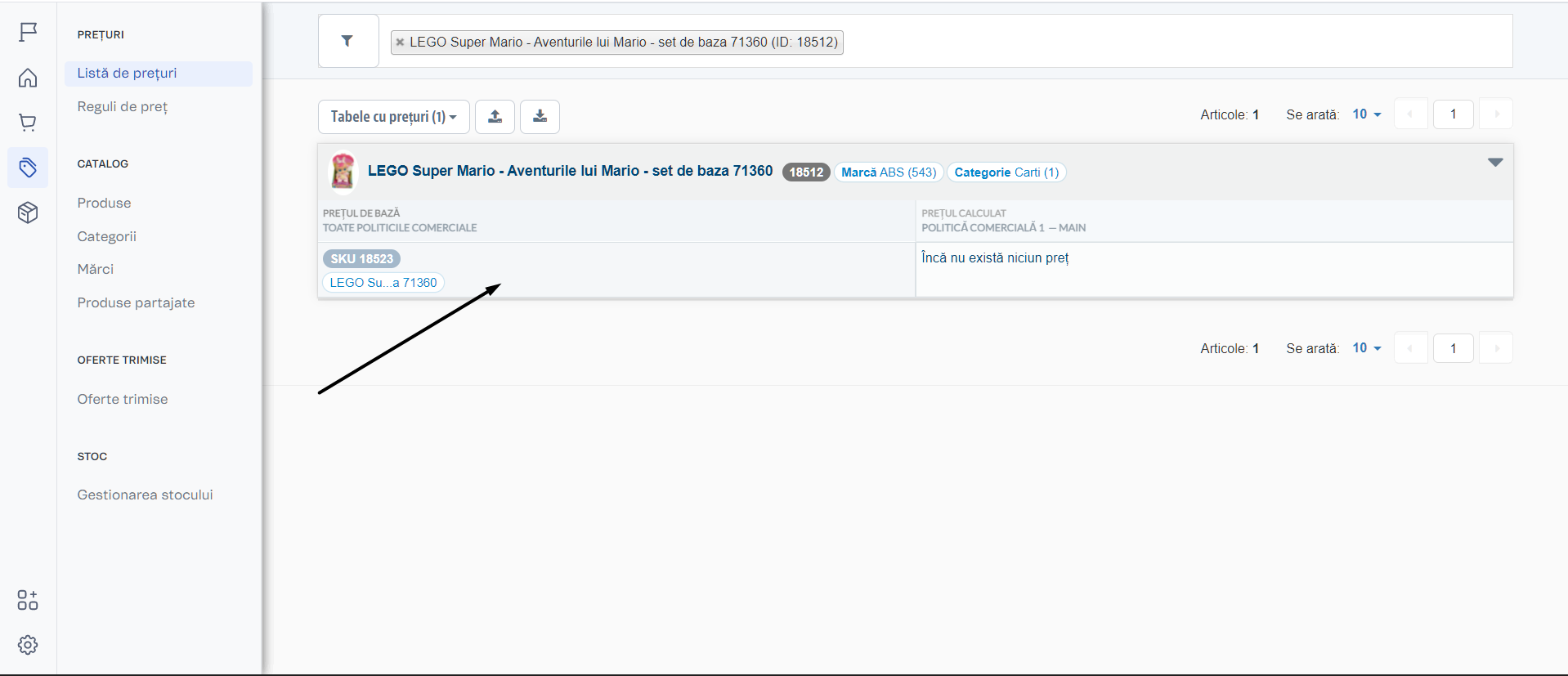Open top items-per-page dropdown showing 10
Image resolution: width=1568 pixels, height=676 pixels.
[x=1366, y=114]
